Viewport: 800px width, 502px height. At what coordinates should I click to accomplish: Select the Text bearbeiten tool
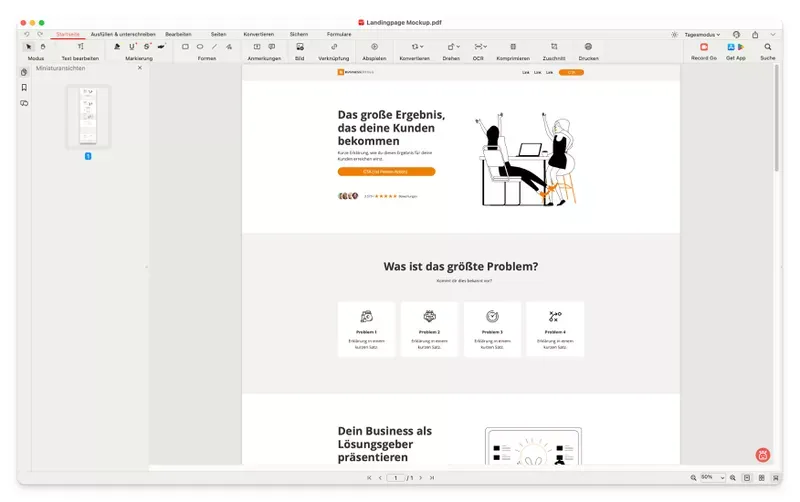point(80,47)
